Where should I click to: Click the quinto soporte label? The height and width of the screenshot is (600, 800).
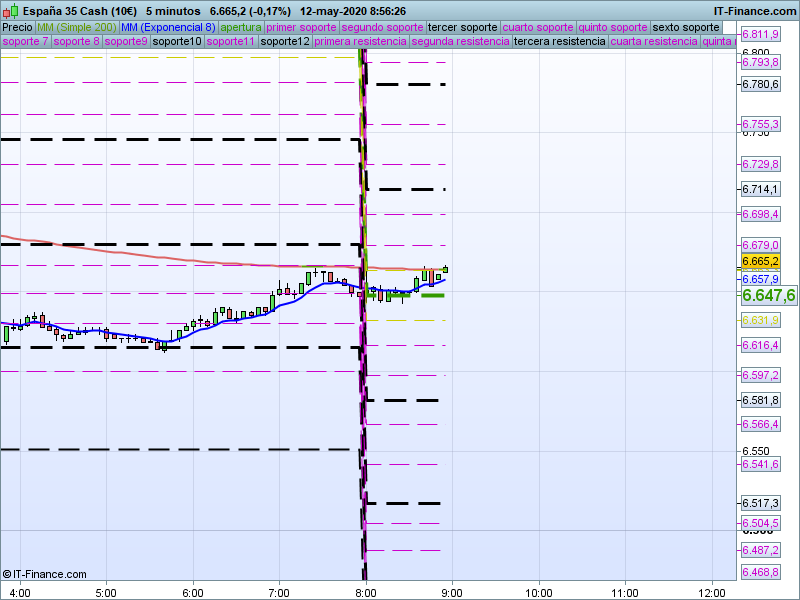point(613,28)
